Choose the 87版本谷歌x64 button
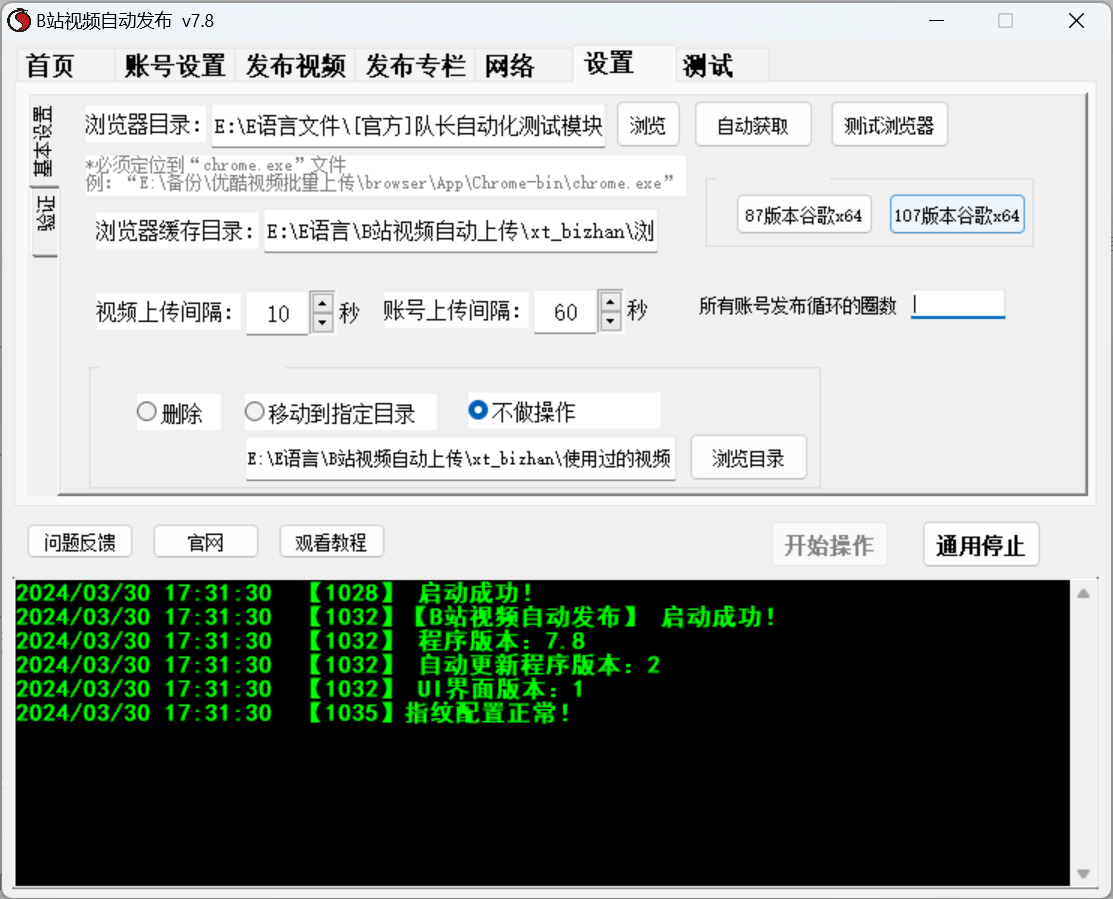 pos(803,214)
